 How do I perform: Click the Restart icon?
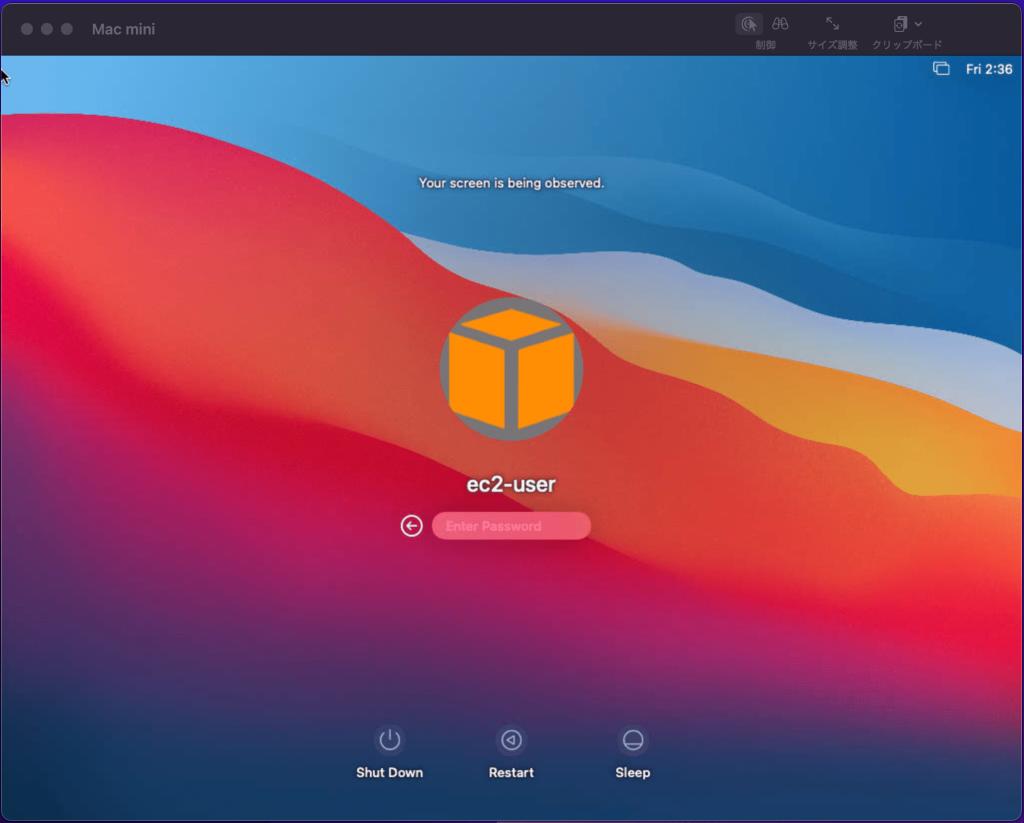[511, 740]
